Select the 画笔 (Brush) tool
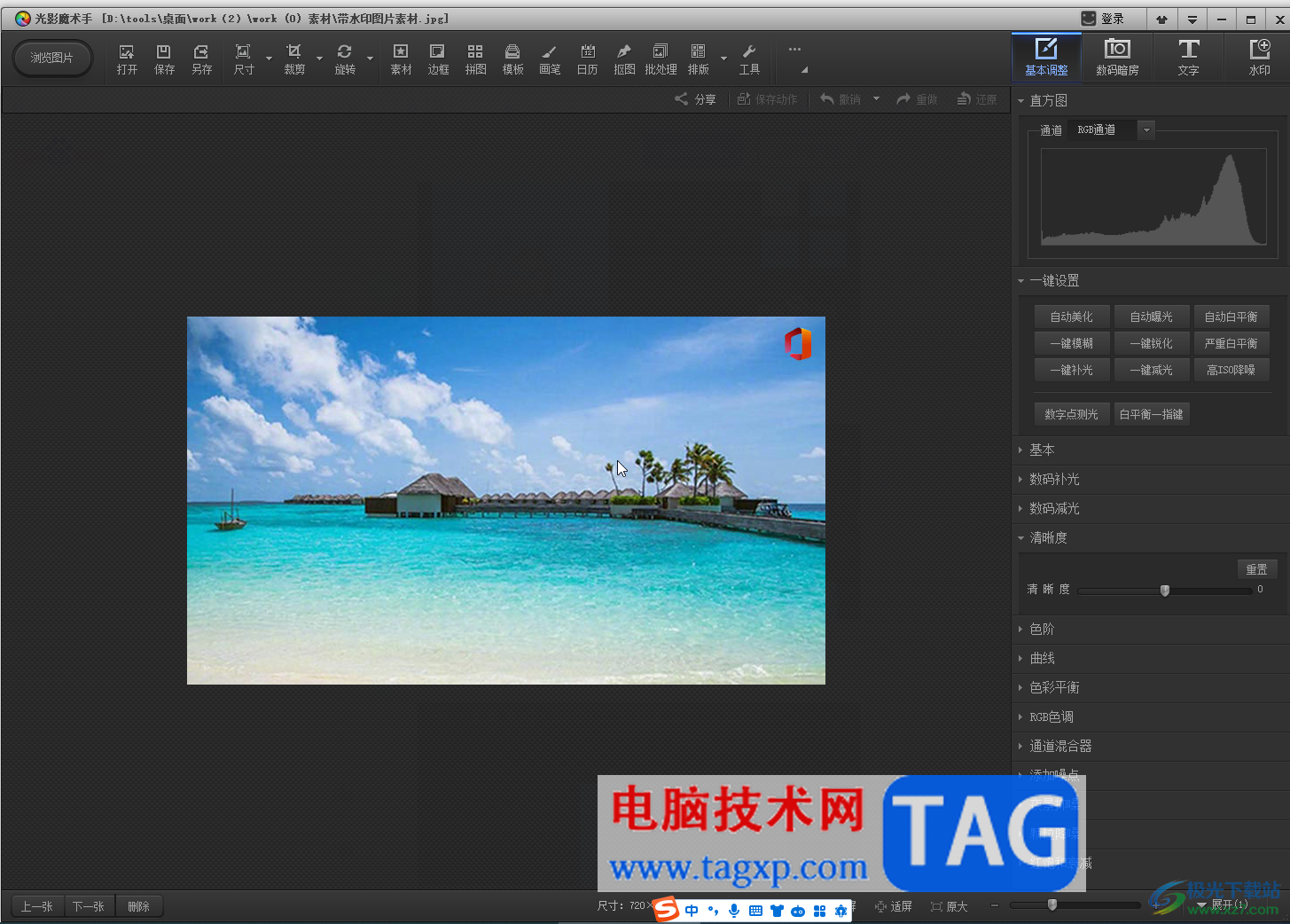The width and height of the screenshot is (1290, 924). click(x=550, y=59)
